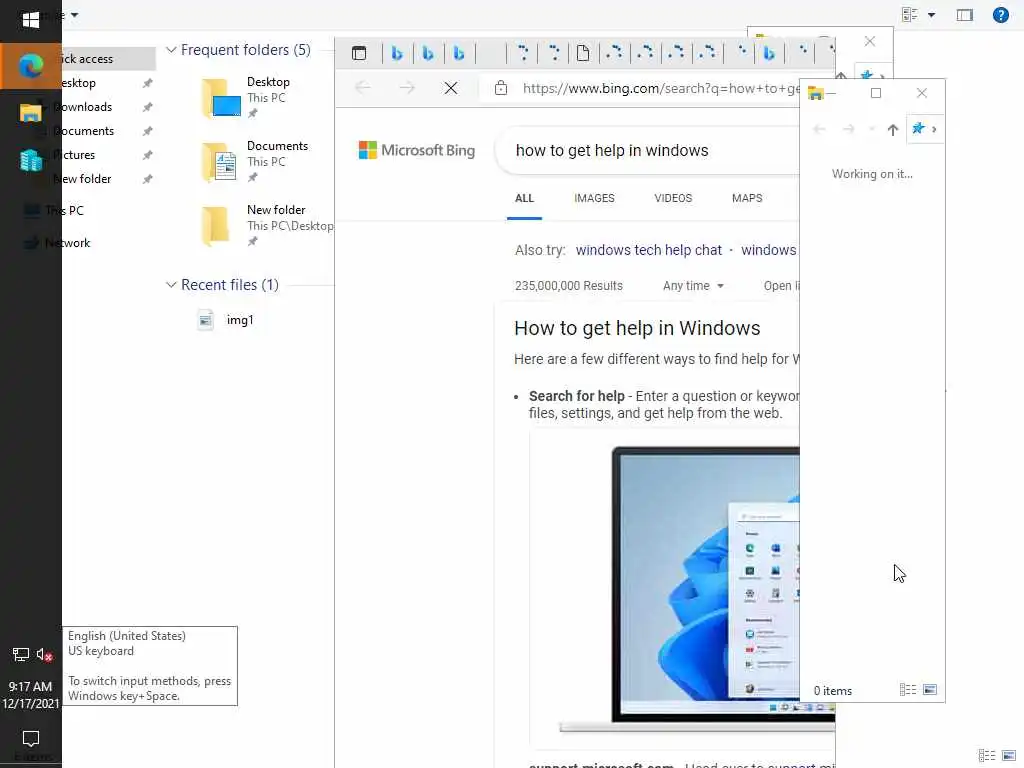The height and width of the screenshot is (768, 1024).
Task: Select New folder in navigation pane
Action: tap(82, 179)
